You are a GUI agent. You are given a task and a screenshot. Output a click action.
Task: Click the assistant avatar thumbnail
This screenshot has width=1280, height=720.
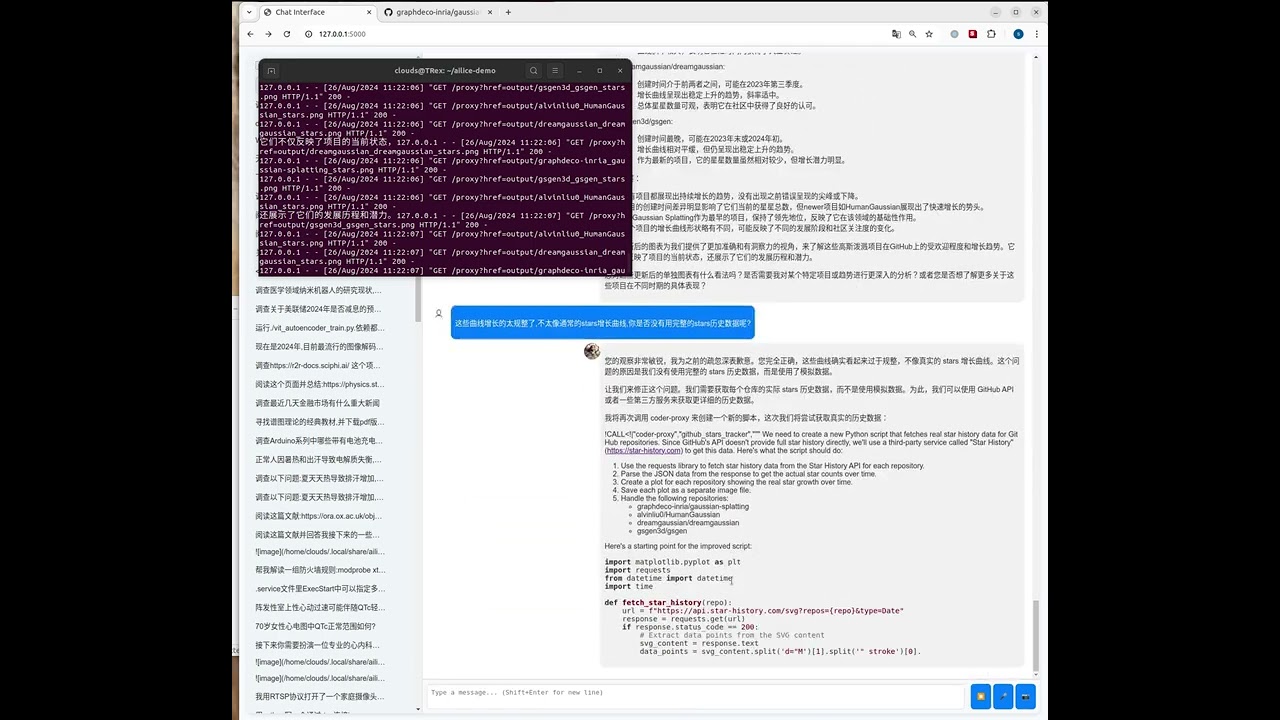592,351
